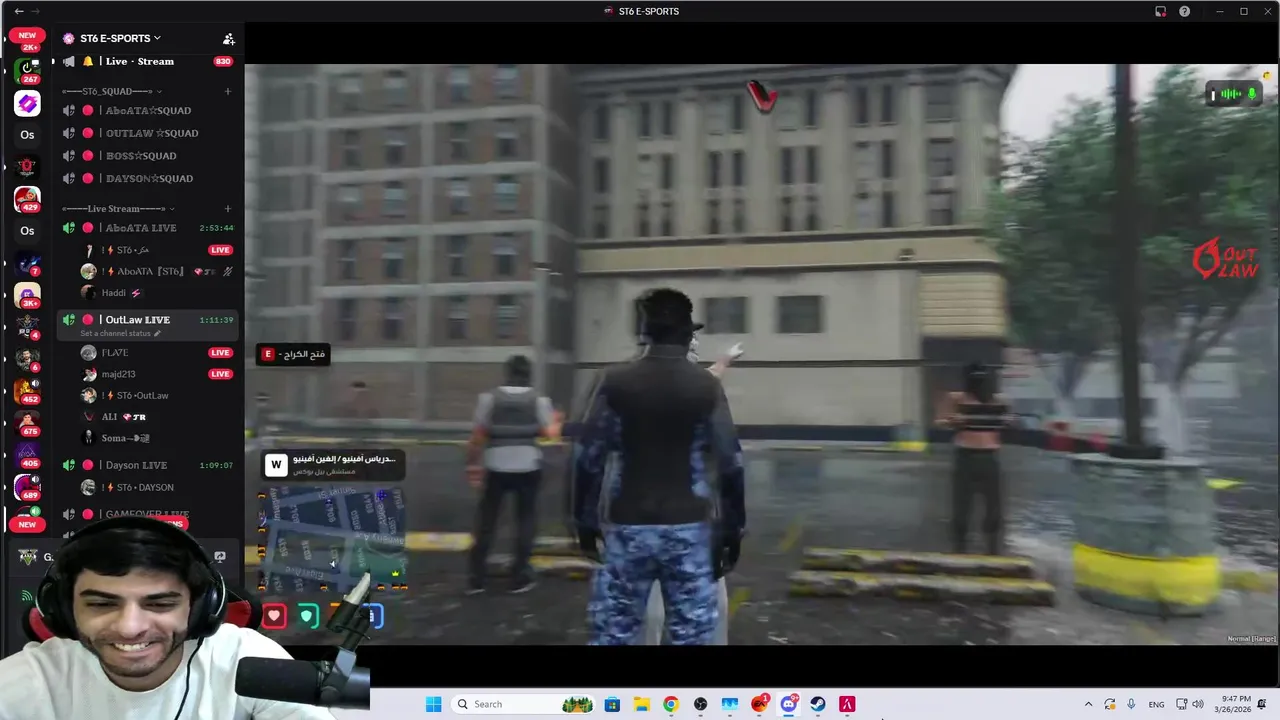1280x720 pixels.
Task: Open the system volume control
Action: 1198,704
